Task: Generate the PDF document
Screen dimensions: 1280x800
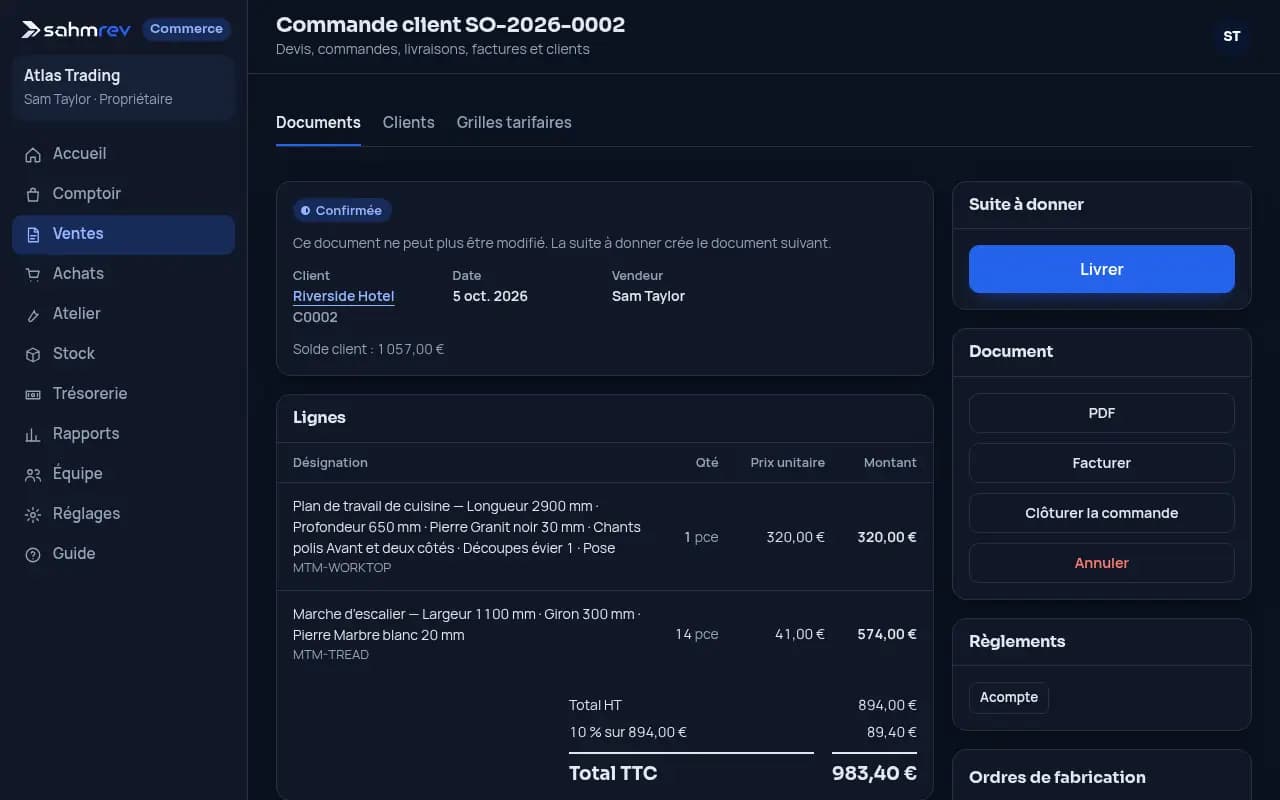Action: click(x=1102, y=413)
